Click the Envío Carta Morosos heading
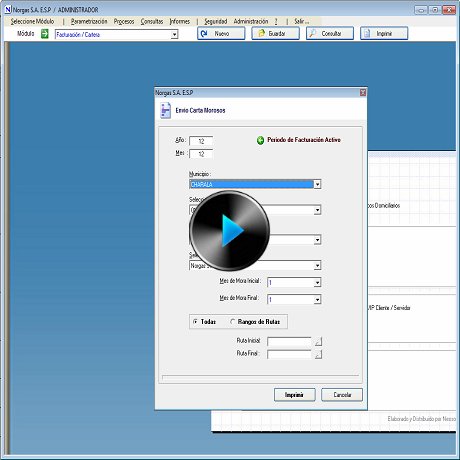460x460 pixels. pos(200,110)
